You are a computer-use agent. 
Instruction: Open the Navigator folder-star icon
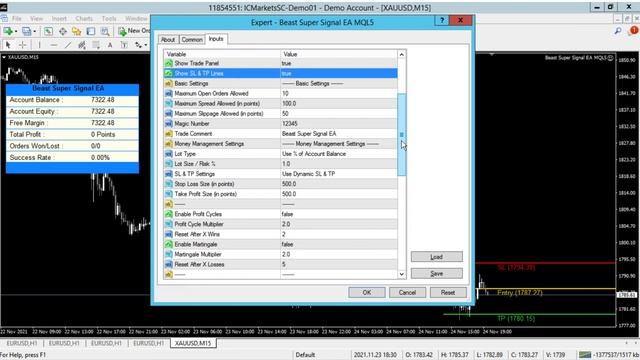point(76,31)
